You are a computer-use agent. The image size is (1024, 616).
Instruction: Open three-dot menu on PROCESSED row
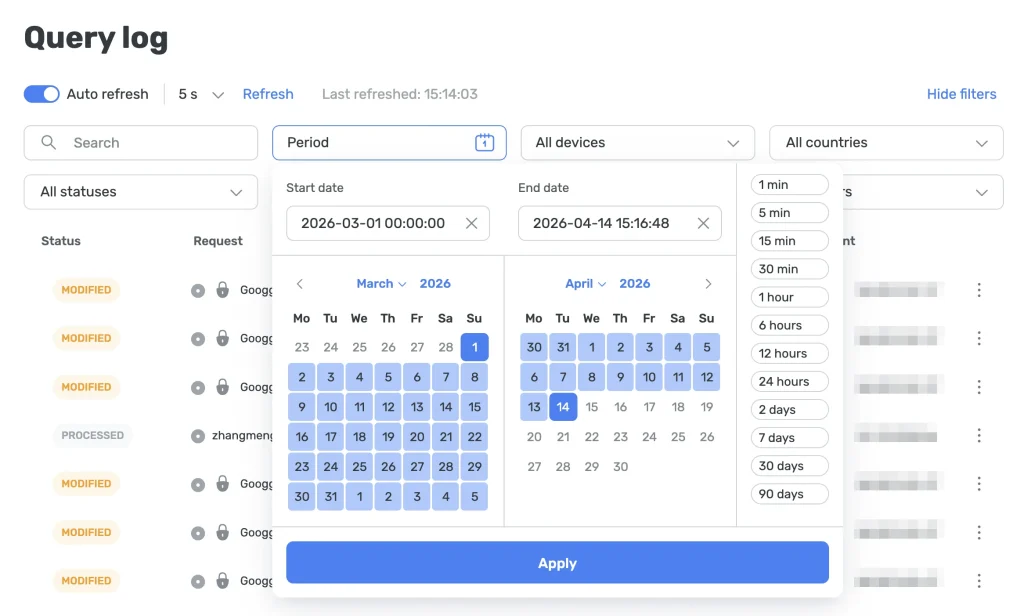pos(979,436)
